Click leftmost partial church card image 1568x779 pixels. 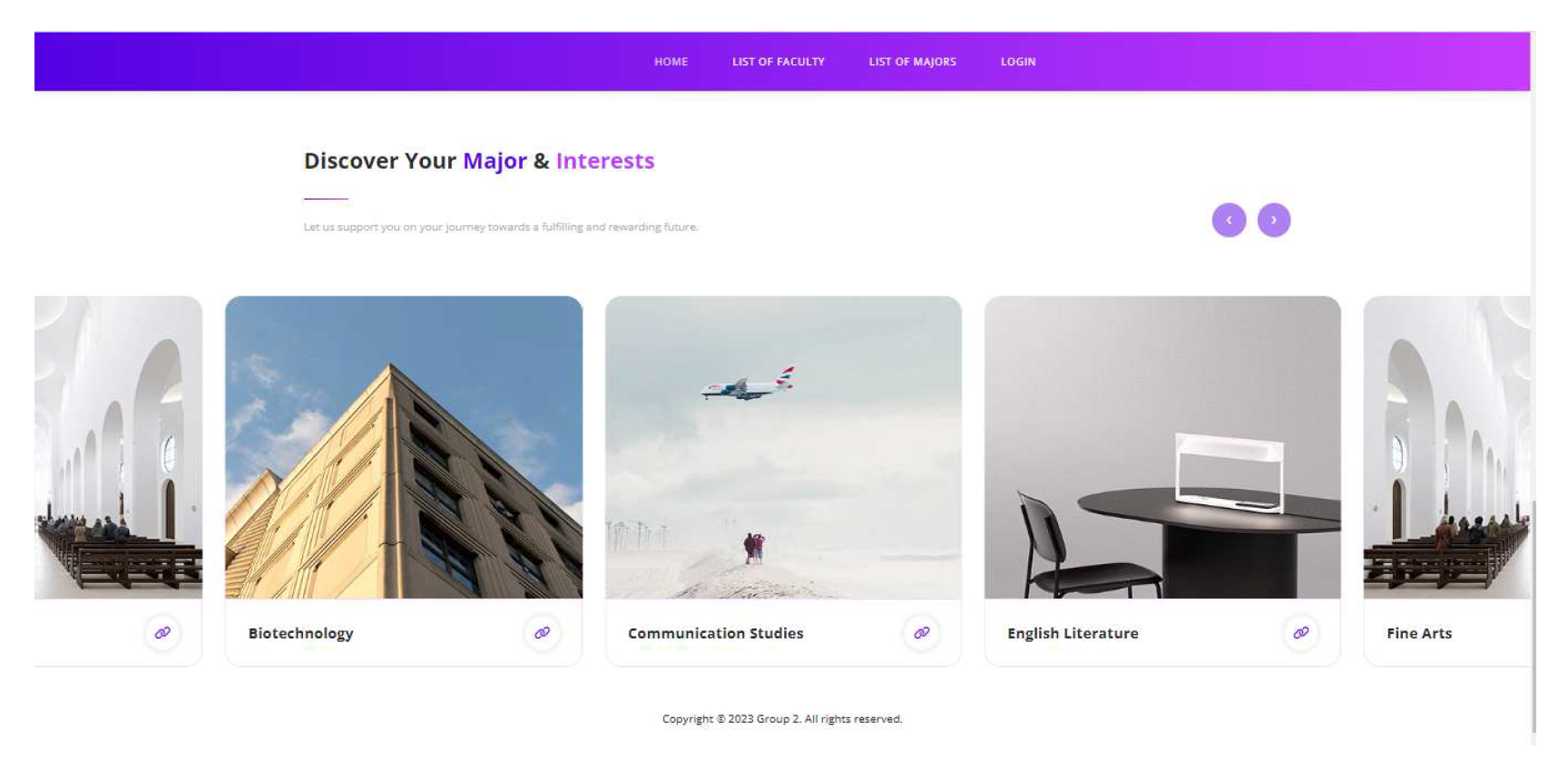118,447
